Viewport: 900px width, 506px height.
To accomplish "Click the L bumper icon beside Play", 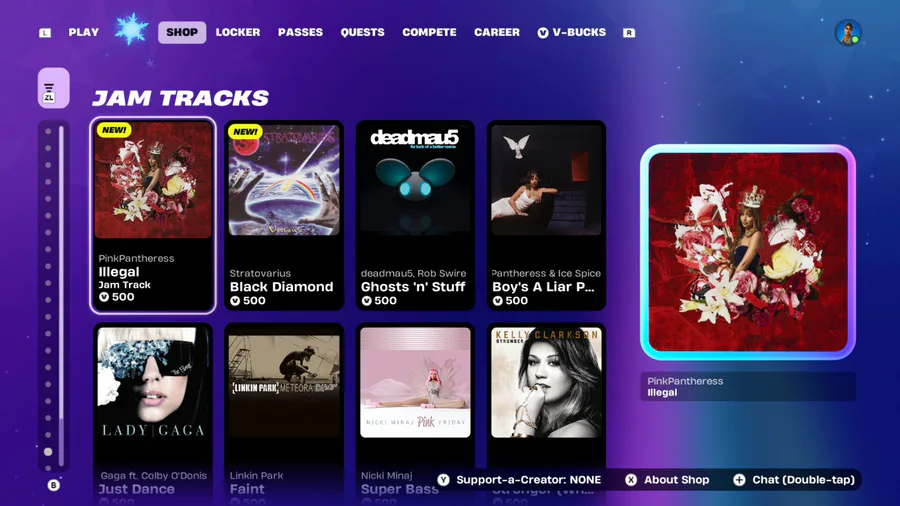I will click(x=45, y=33).
